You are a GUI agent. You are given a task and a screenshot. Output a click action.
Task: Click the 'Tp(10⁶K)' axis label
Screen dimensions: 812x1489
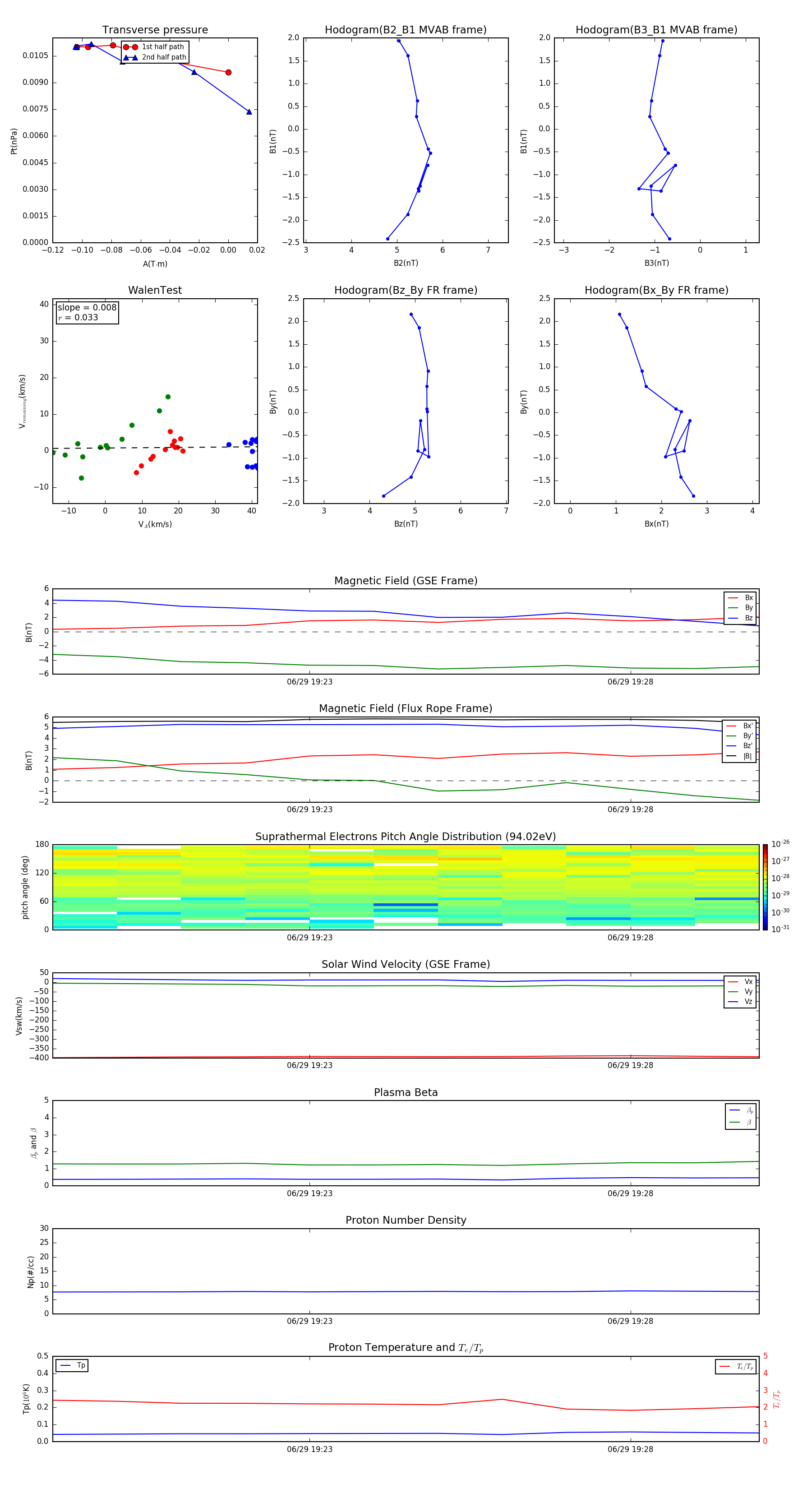[26, 1399]
